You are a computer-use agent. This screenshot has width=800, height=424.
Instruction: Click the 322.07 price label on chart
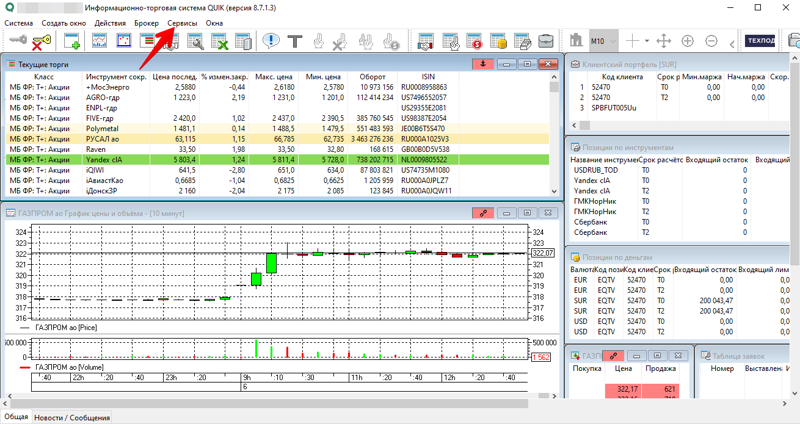(x=542, y=253)
